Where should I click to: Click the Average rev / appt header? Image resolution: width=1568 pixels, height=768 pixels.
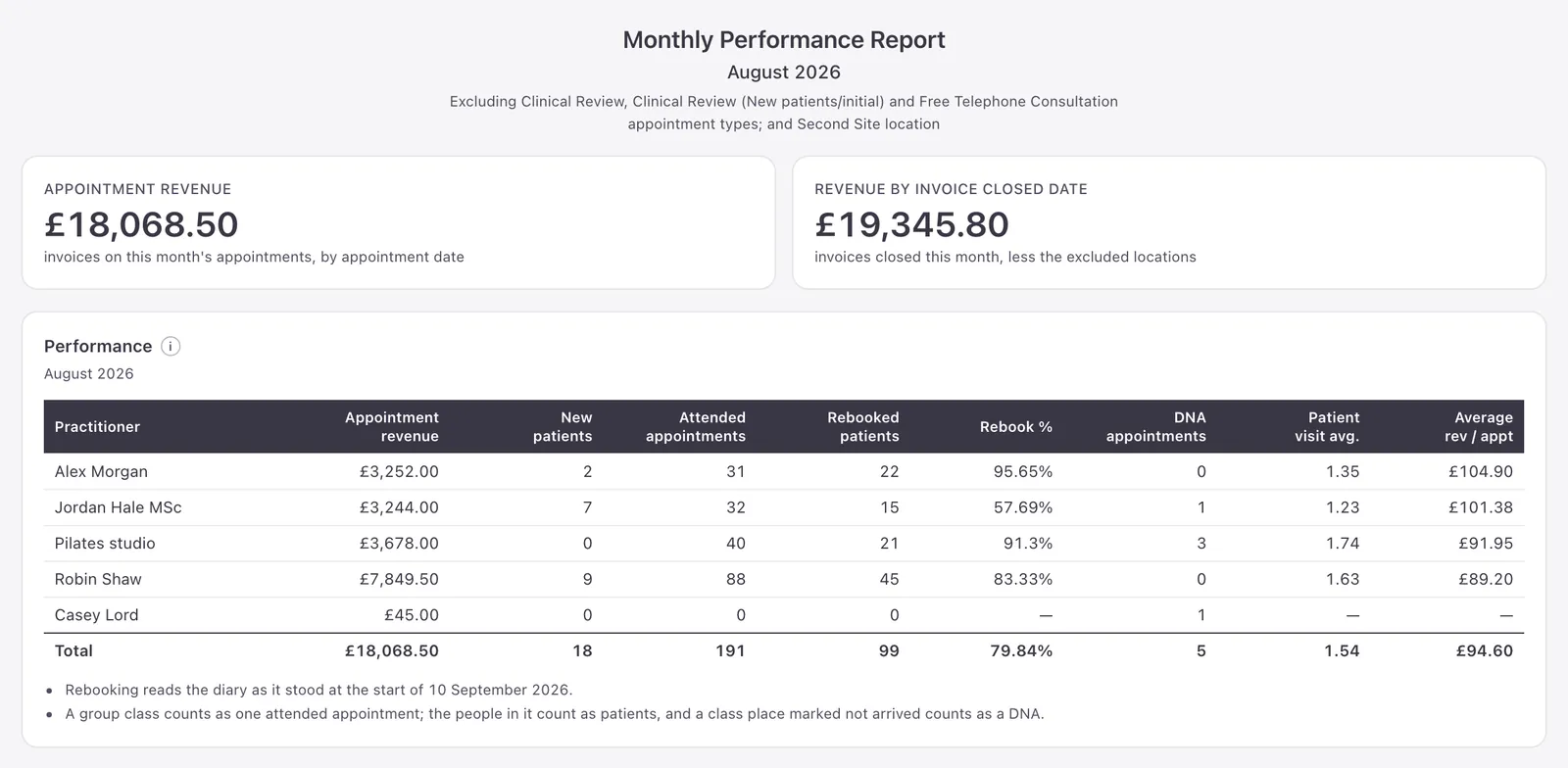(x=1479, y=427)
